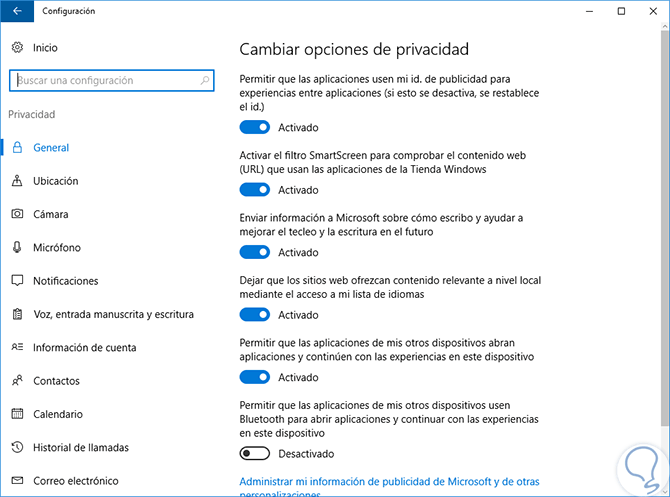Click the back arrow in the title bar
Screen dimensions: 670x497
click(17, 11)
